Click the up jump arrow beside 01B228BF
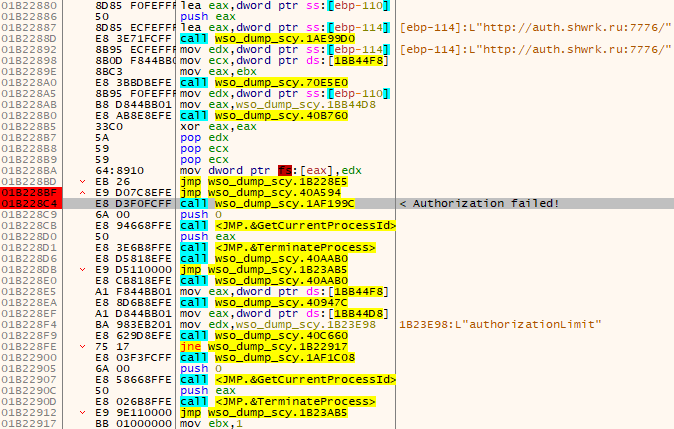This screenshot has height=429, width=674. [x=82, y=190]
